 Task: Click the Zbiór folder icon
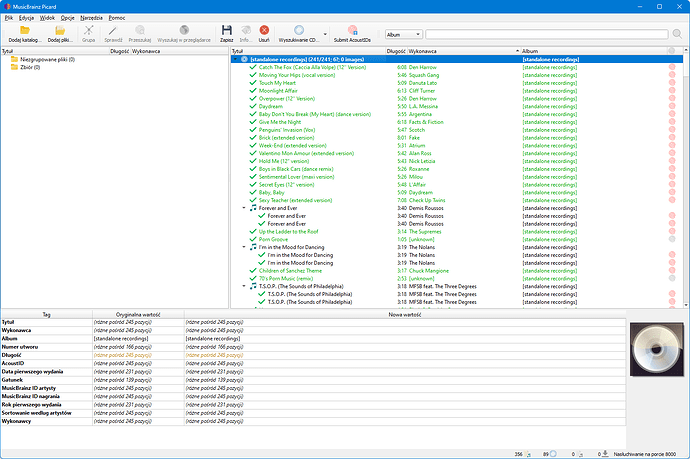pos(15,67)
